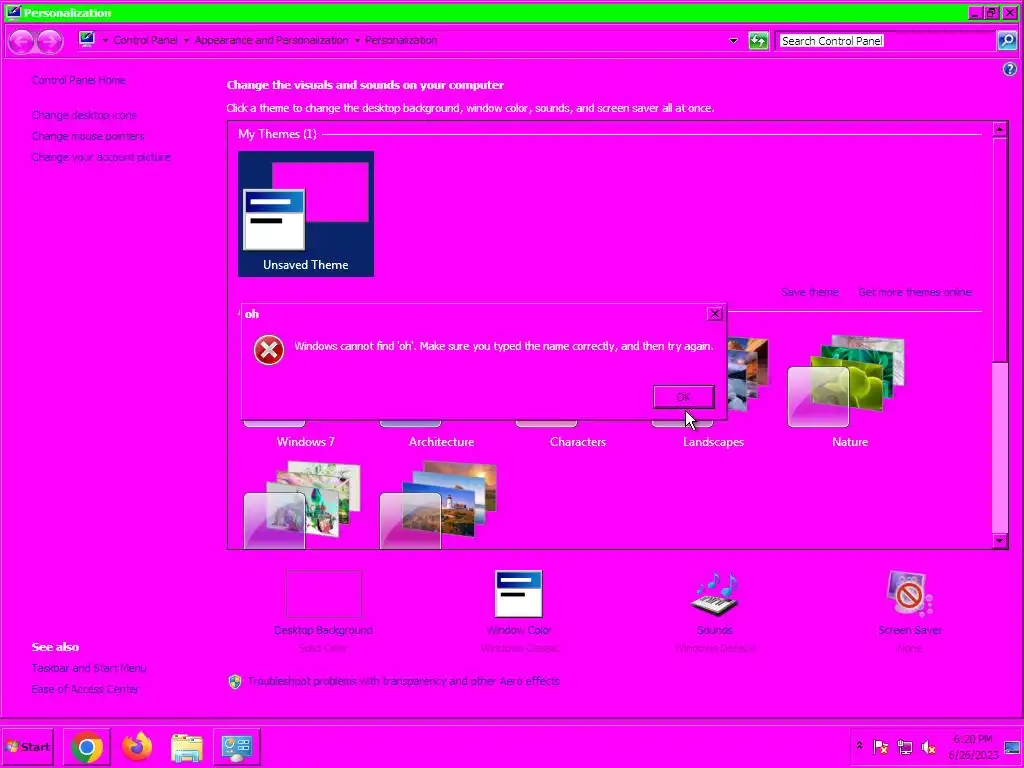1024x768 pixels.
Task: Open Help with the question mark icon
Action: tap(1010, 69)
